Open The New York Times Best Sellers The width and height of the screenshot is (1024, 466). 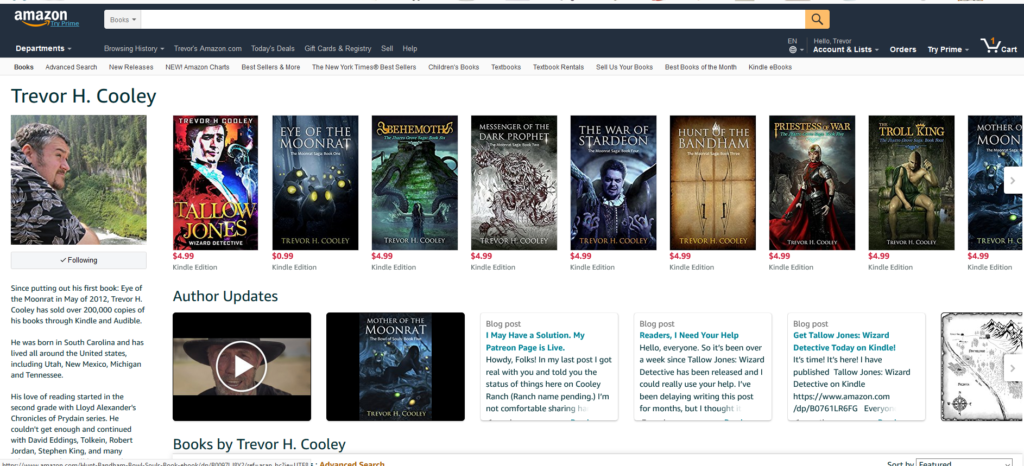(x=364, y=67)
